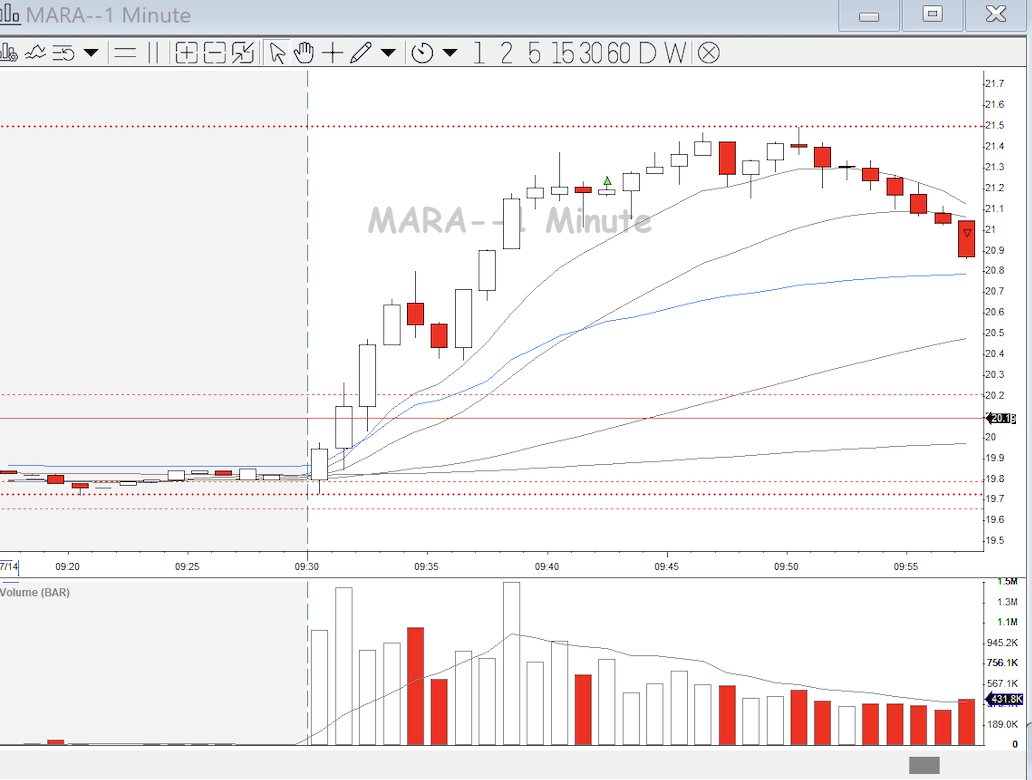Click the fit-to-window resize icon

(243, 53)
